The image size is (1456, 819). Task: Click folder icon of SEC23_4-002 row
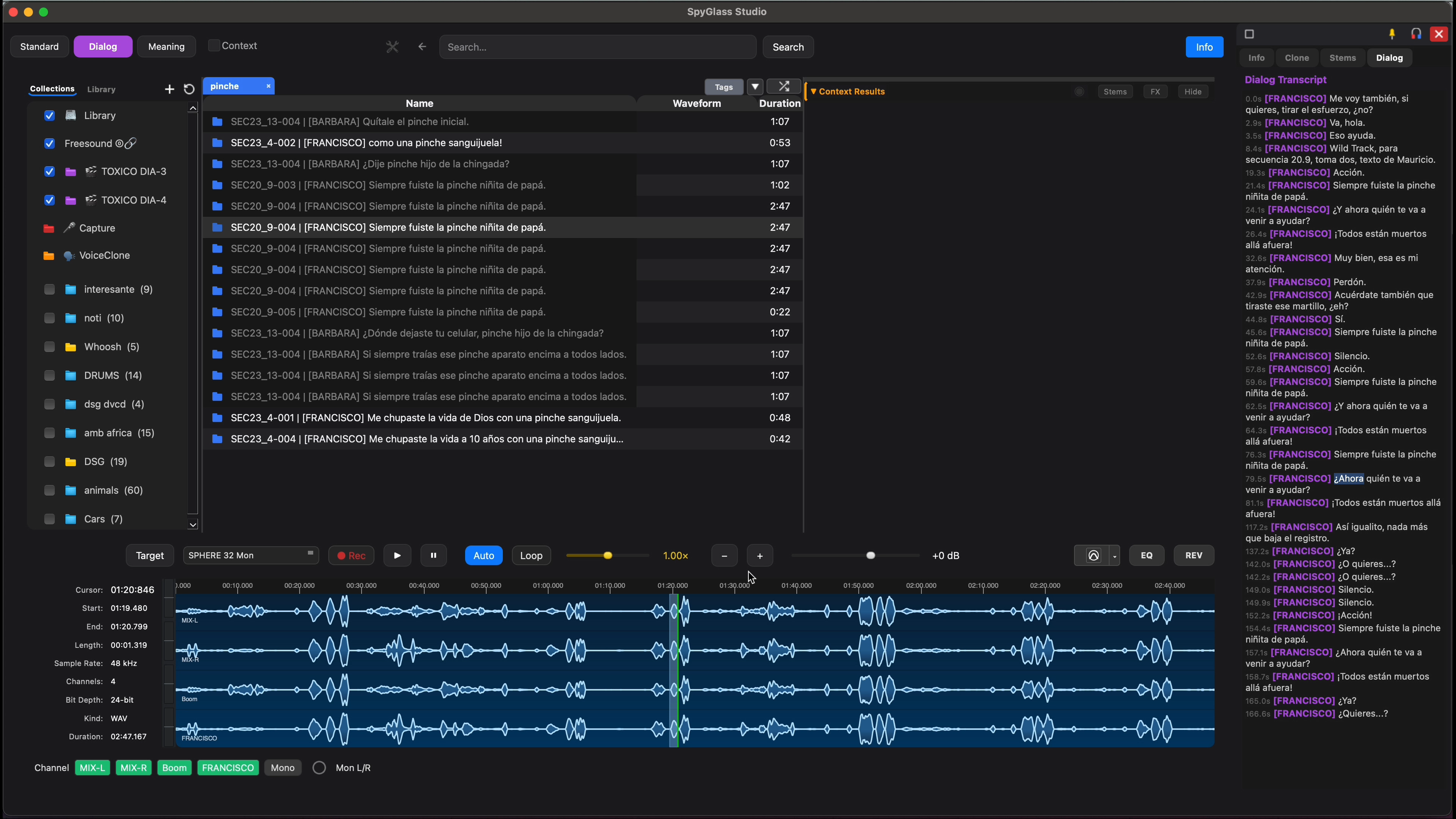tap(217, 143)
